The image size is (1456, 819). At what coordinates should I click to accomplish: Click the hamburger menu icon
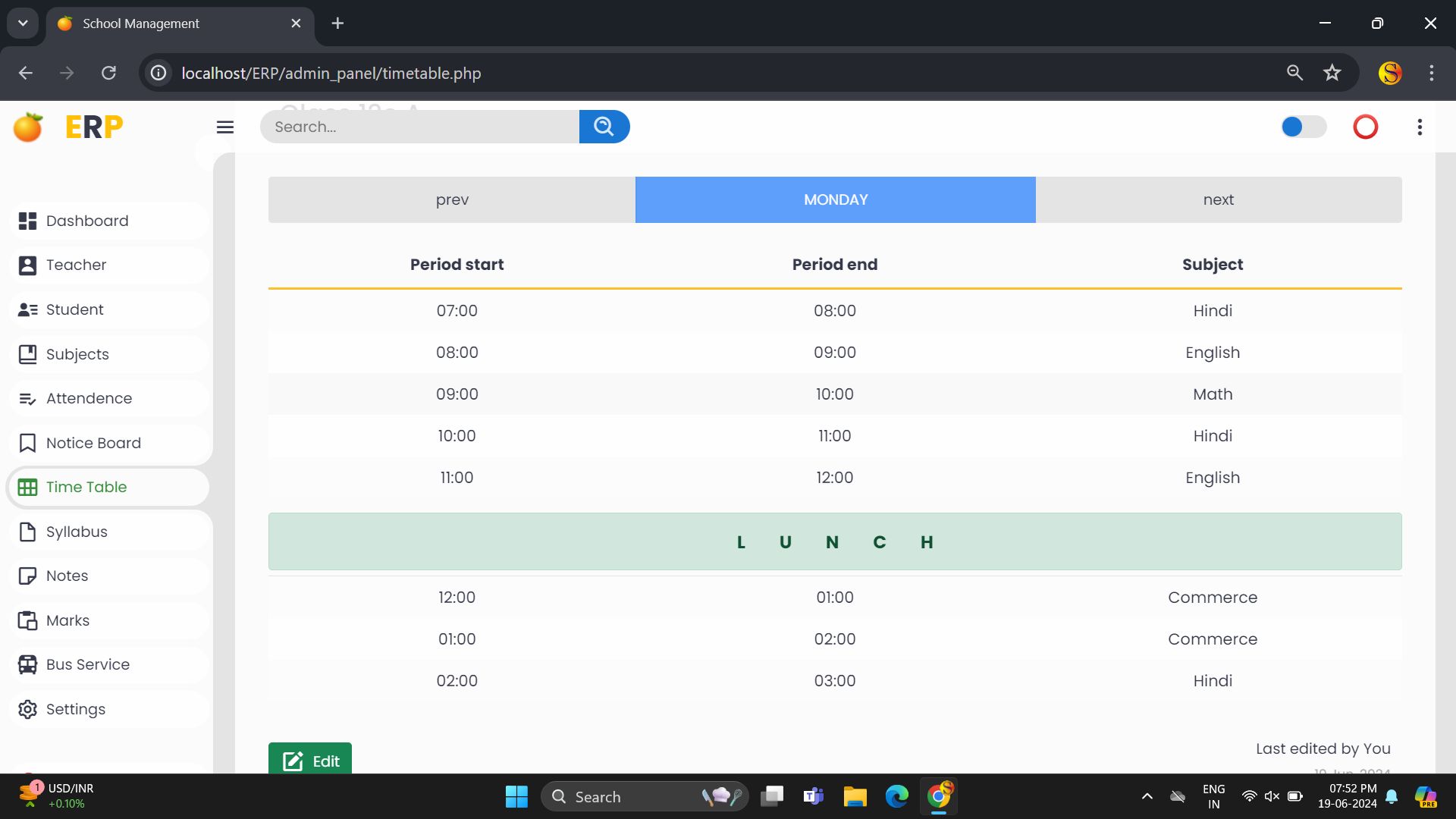[224, 127]
